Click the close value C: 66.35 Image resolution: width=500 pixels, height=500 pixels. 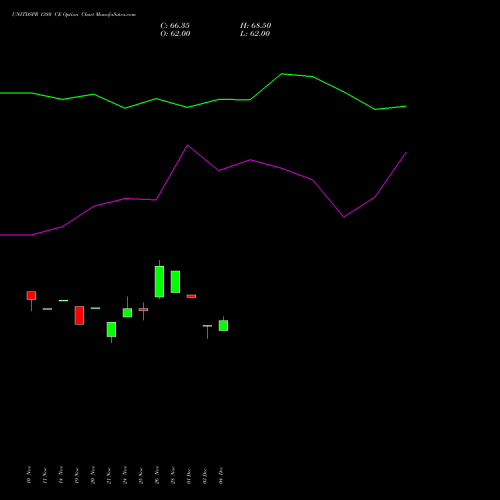point(175,26)
